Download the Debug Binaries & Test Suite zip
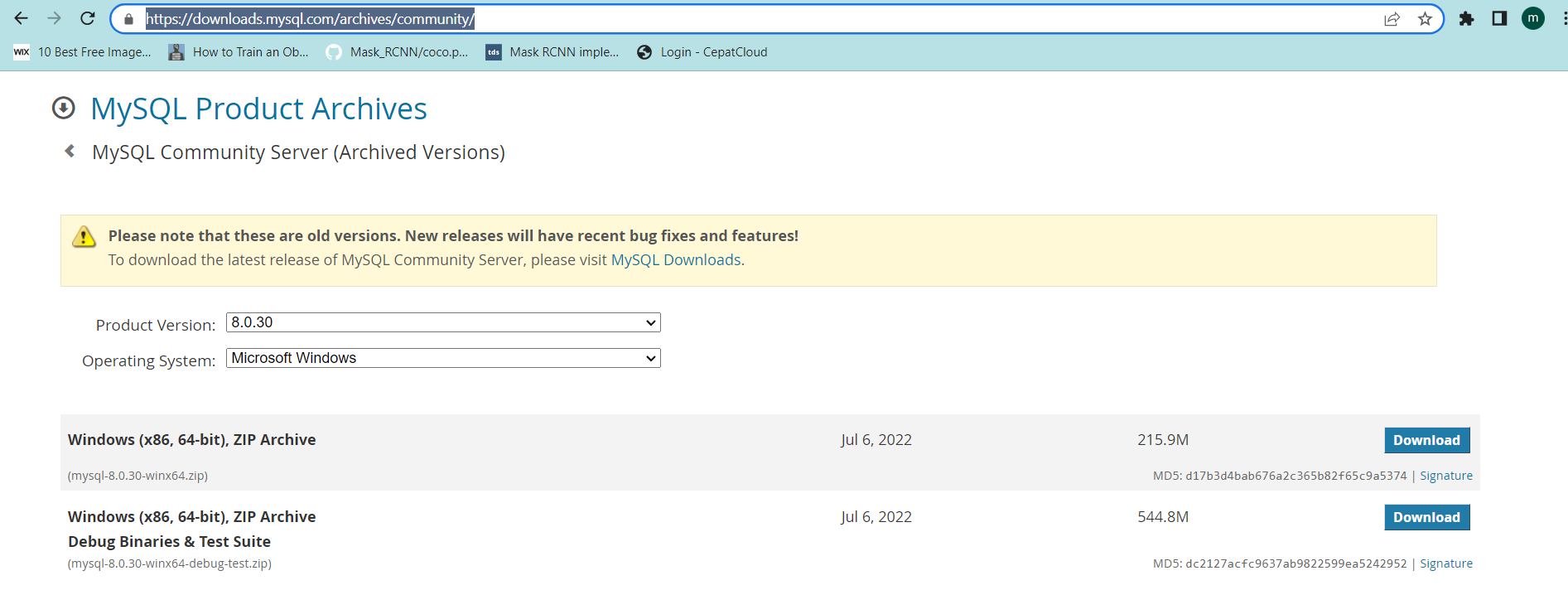The width and height of the screenshot is (1568, 590). 1426,517
